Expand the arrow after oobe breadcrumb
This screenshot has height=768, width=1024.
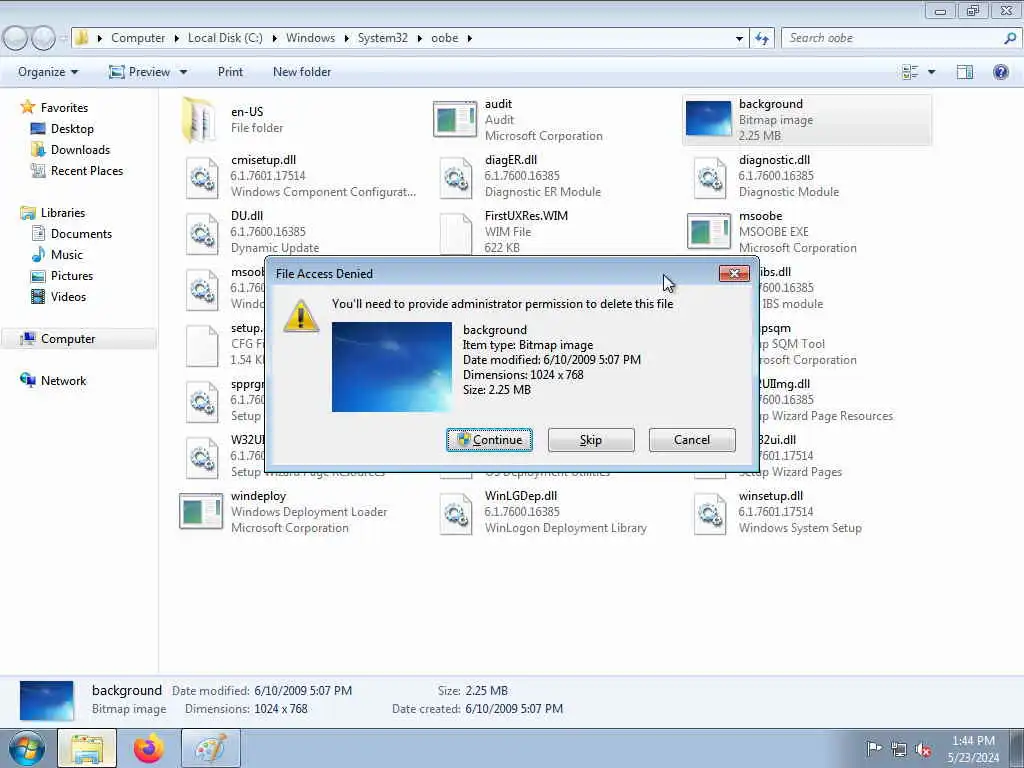[x=470, y=38]
